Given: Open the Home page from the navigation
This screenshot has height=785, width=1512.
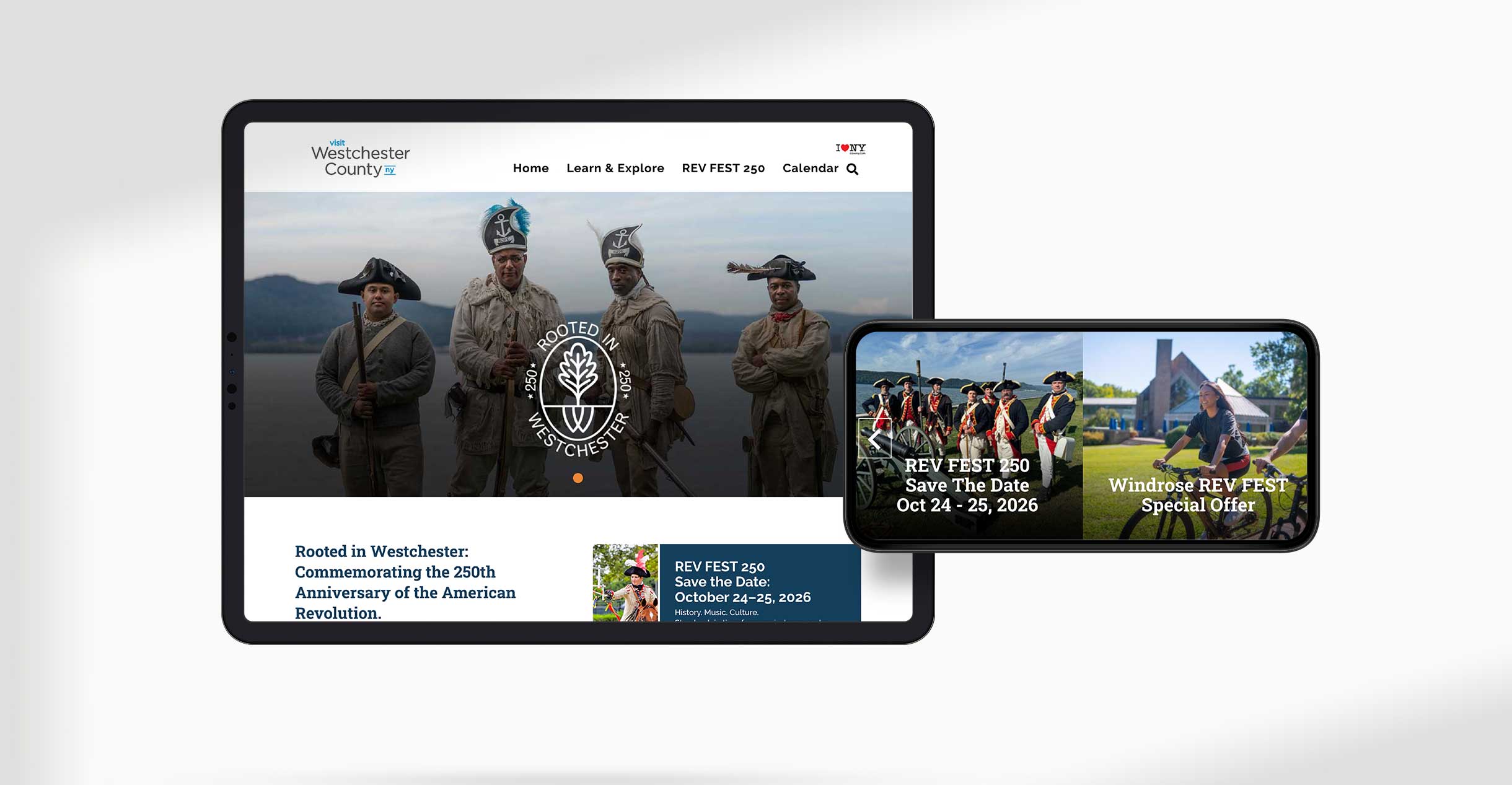Looking at the screenshot, I should click(530, 168).
